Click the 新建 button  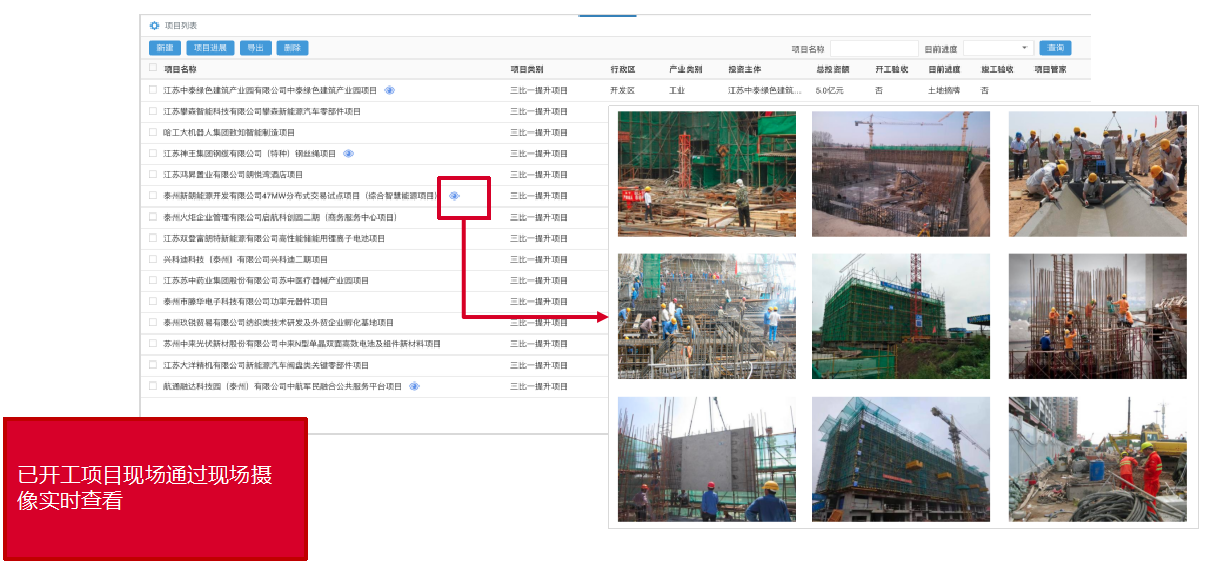164,48
